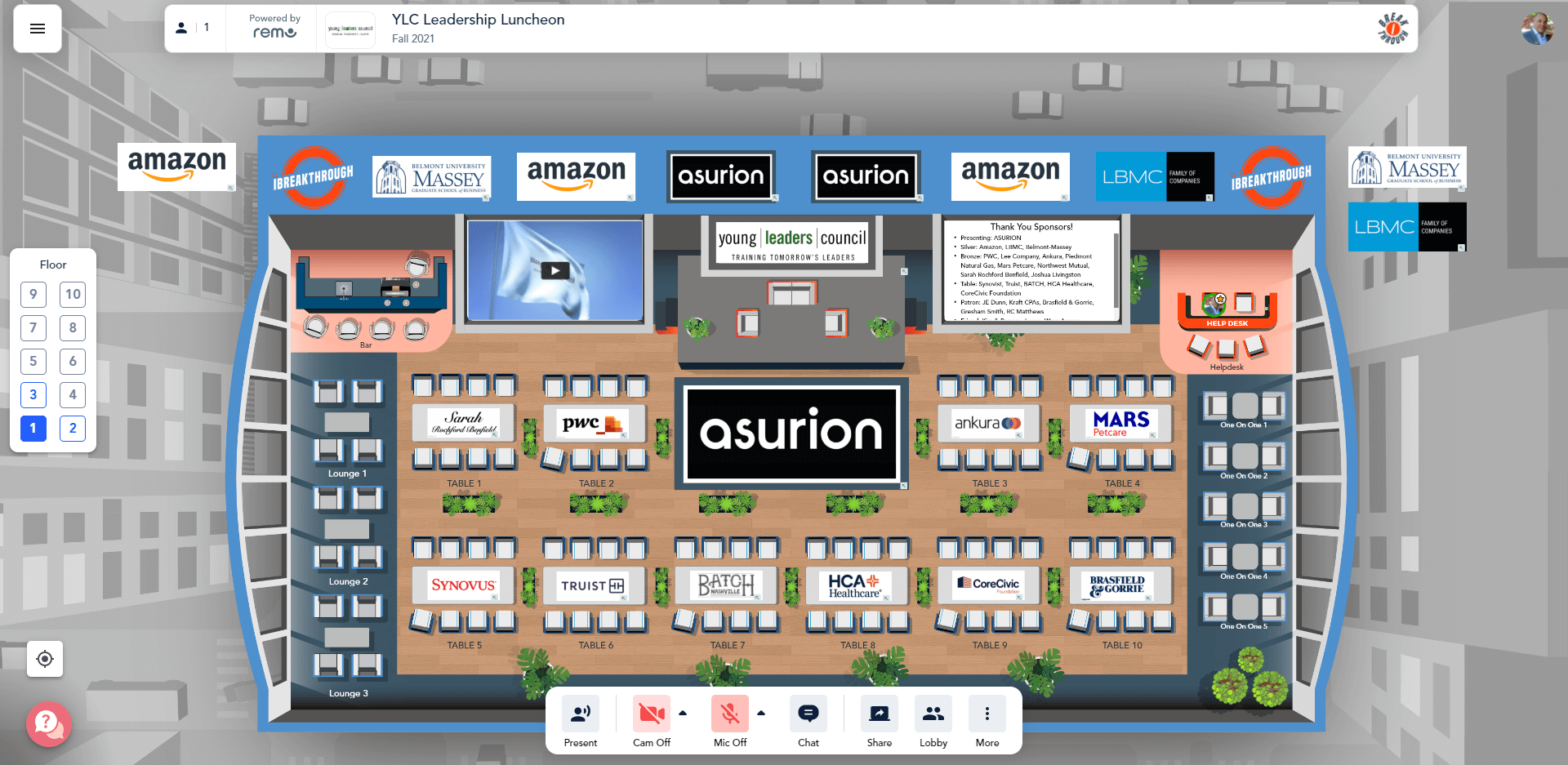Switch to floor 2
This screenshot has height=765, width=1568.
(x=73, y=429)
